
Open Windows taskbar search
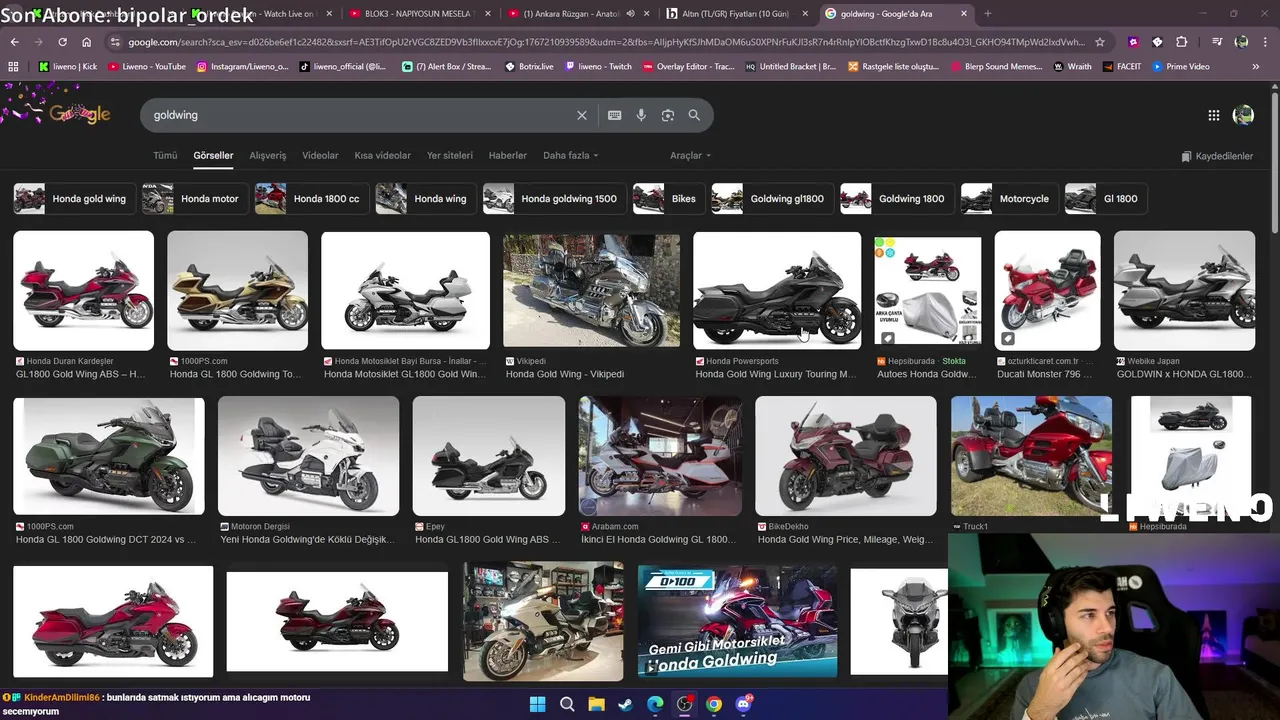(x=567, y=704)
